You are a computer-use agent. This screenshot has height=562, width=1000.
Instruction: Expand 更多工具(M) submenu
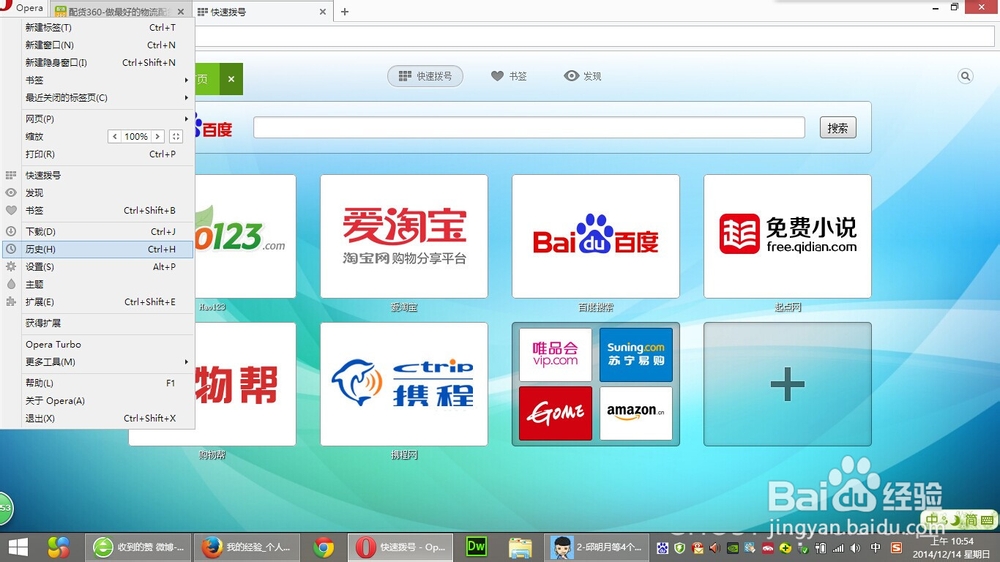click(x=98, y=362)
